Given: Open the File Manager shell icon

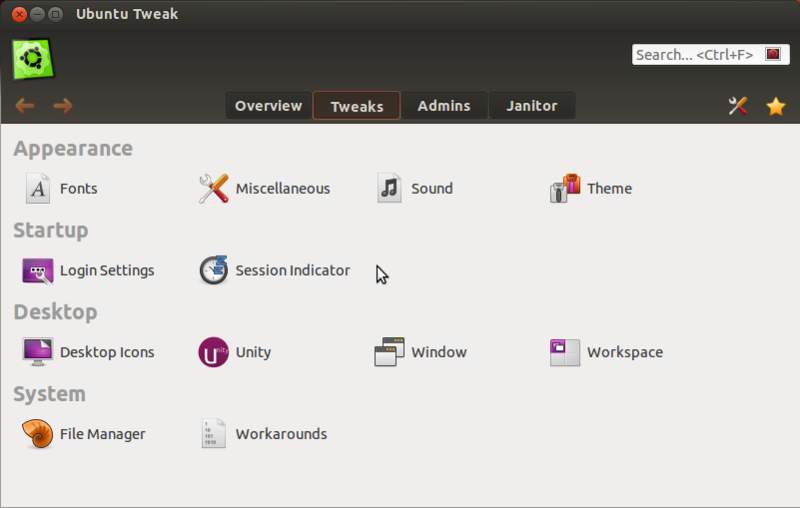Looking at the screenshot, I should click(x=37, y=434).
